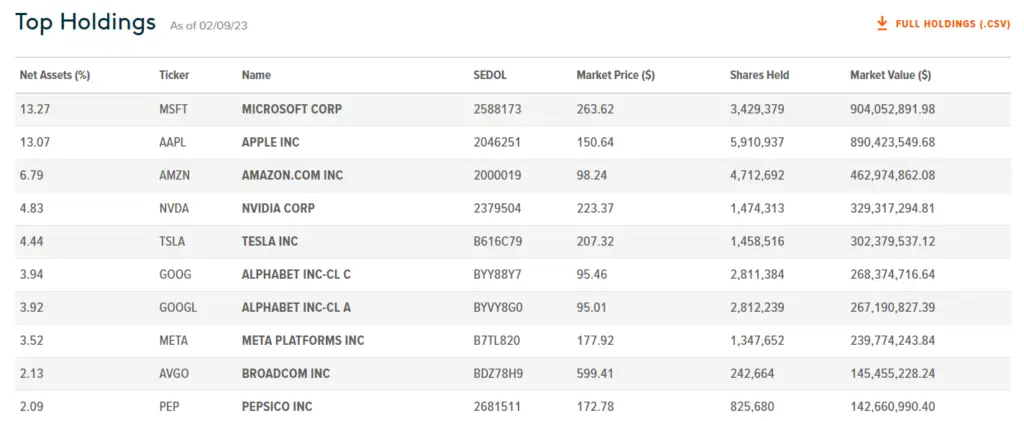The width and height of the screenshot is (1024, 421).
Task: Select META PLATFORMS INC row
Action: coord(512,341)
